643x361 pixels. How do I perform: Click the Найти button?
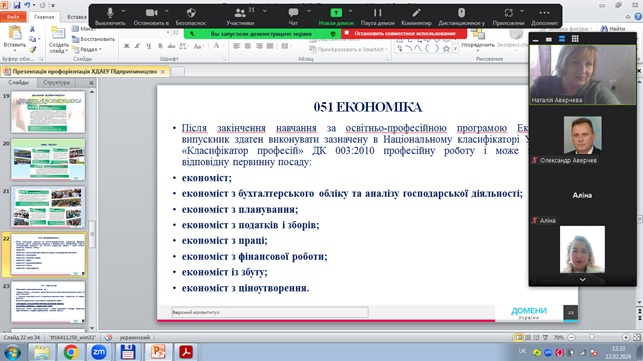pyautogui.click(x=613, y=28)
